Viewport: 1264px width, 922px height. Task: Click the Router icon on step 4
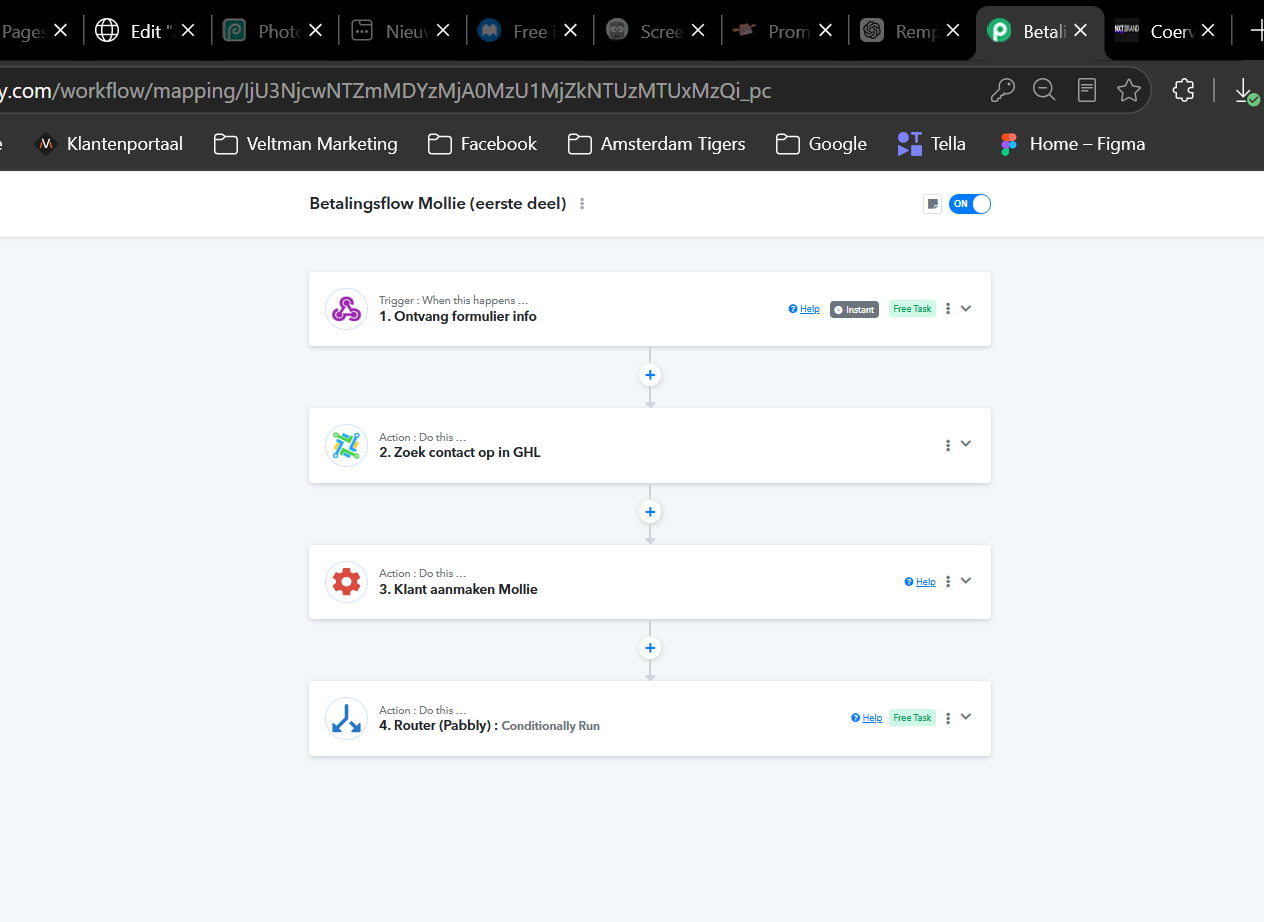(346, 718)
